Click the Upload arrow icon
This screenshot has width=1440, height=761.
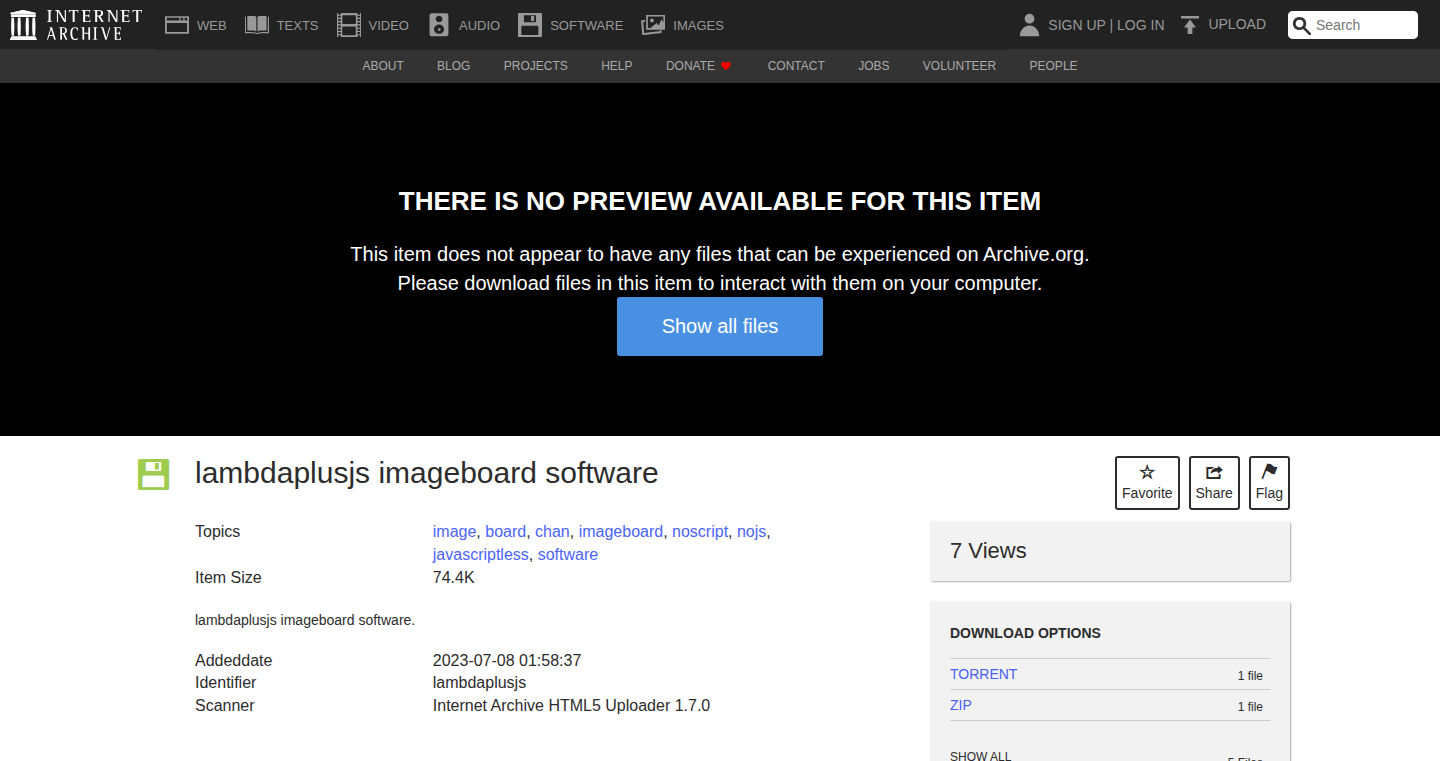pos(1189,25)
